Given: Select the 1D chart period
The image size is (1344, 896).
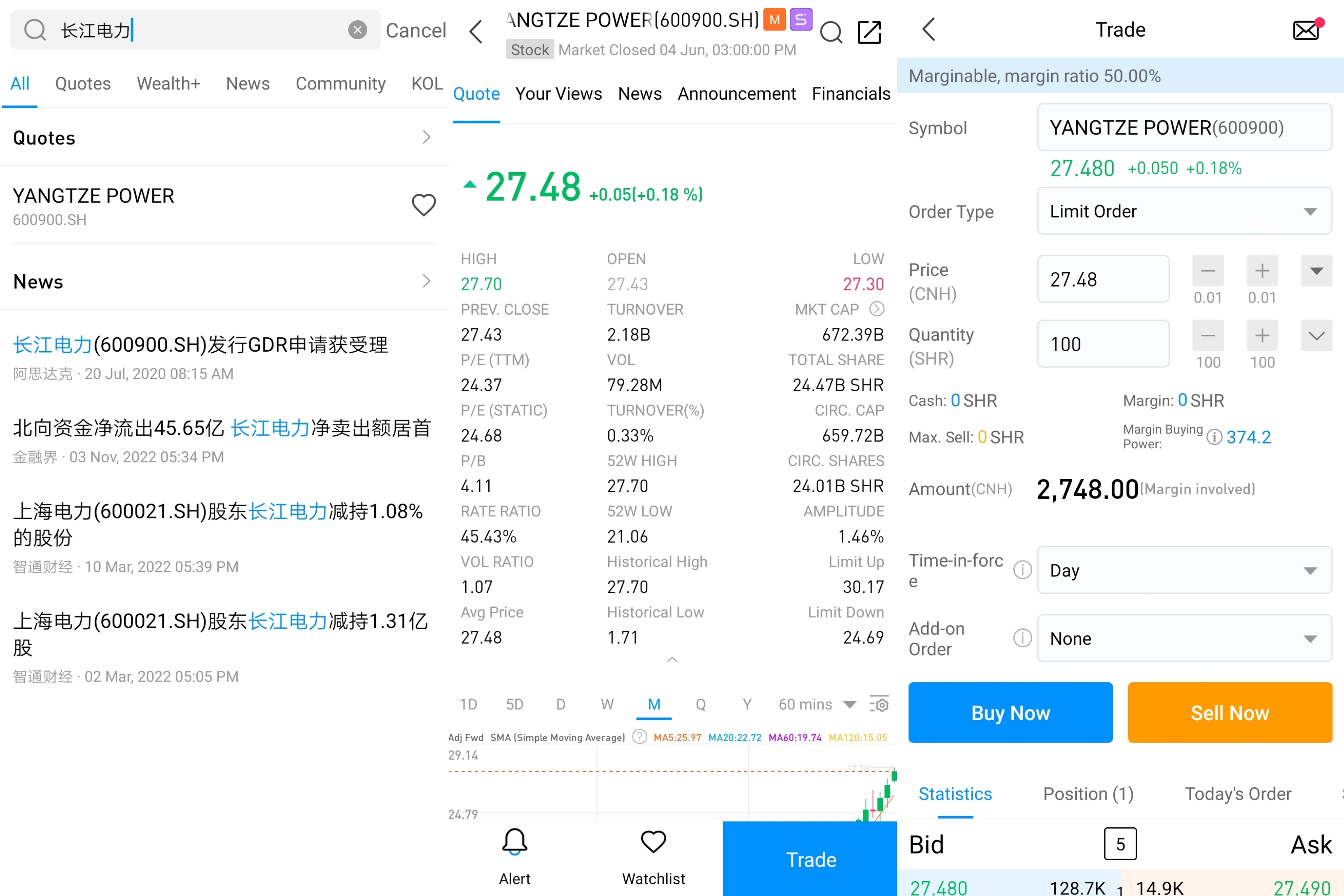Looking at the screenshot, I should pos(468,705).
